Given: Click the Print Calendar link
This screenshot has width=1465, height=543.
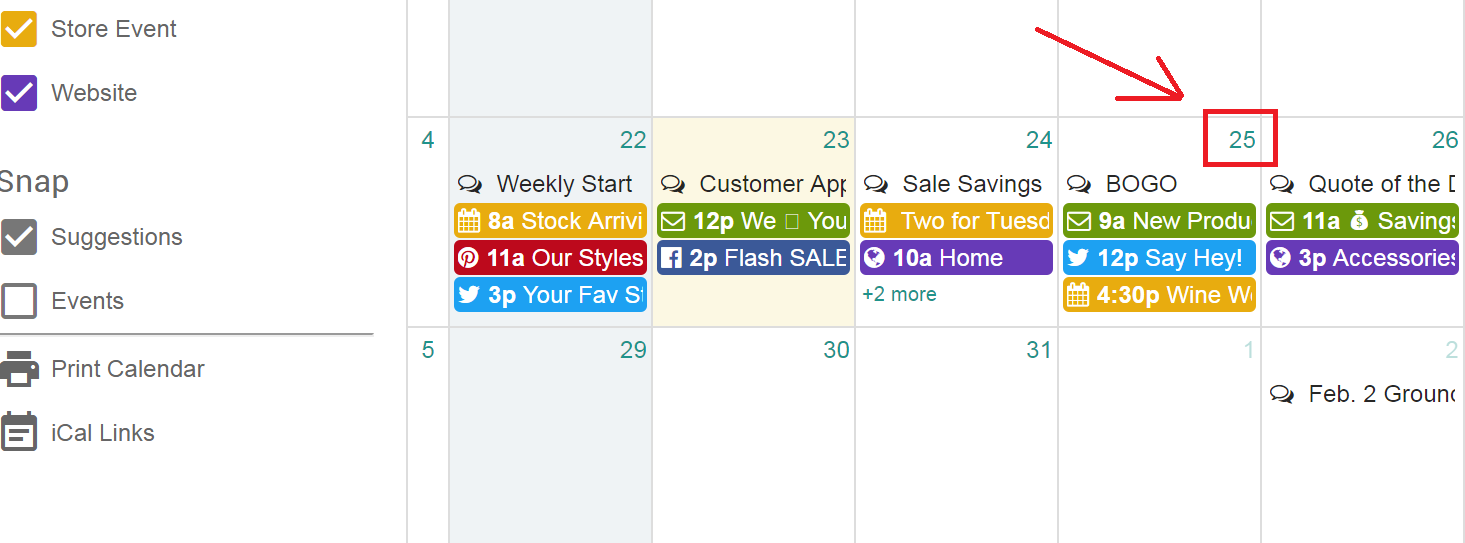Looking at the screenshot, I should point(127,369).
